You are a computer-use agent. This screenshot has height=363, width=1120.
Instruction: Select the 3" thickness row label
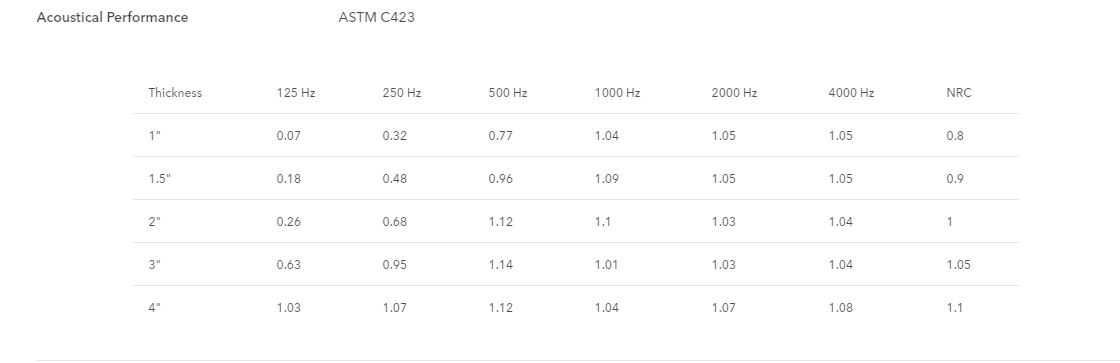[154, 264]
